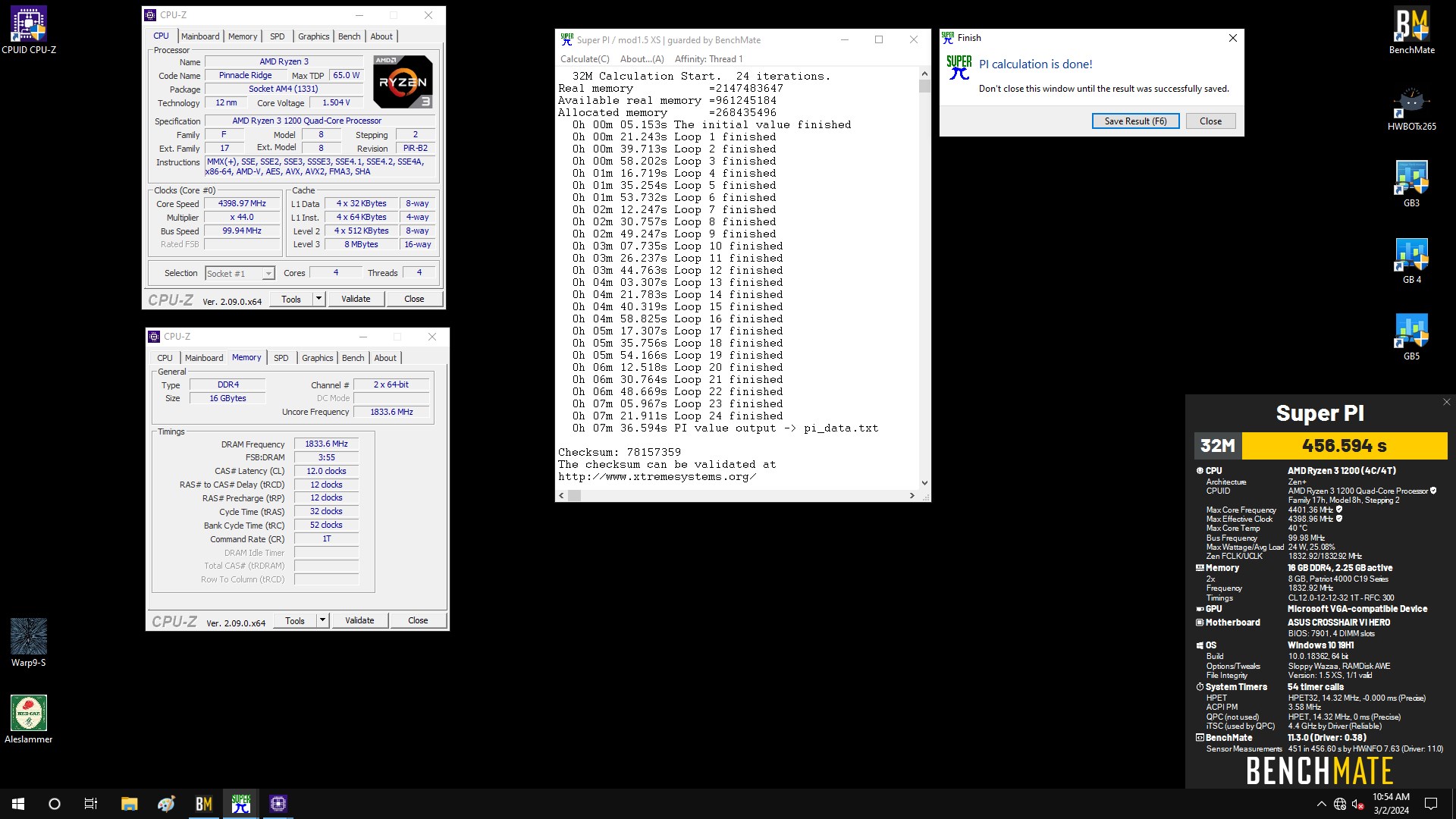Open About tab in top CPU-Z window
Screen dimensions: 1456x819
point(381,36)
